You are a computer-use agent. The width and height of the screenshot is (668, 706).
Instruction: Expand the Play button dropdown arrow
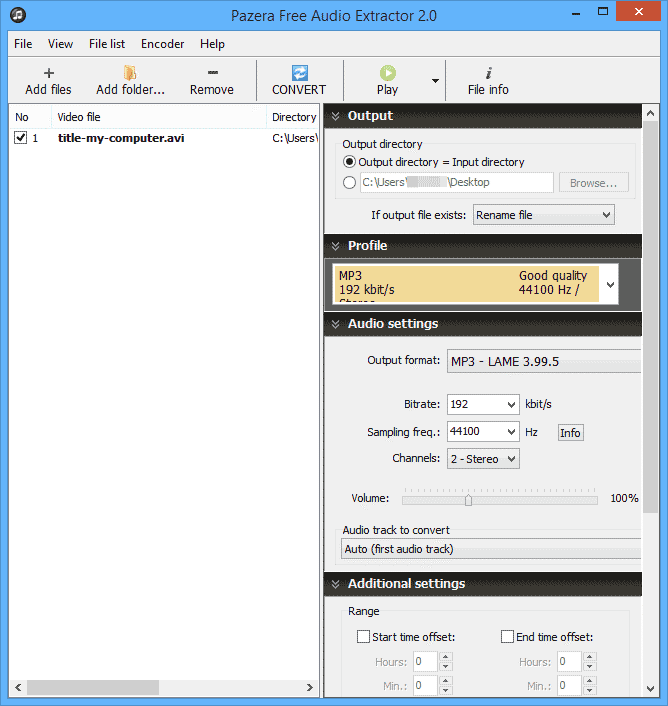435,81
